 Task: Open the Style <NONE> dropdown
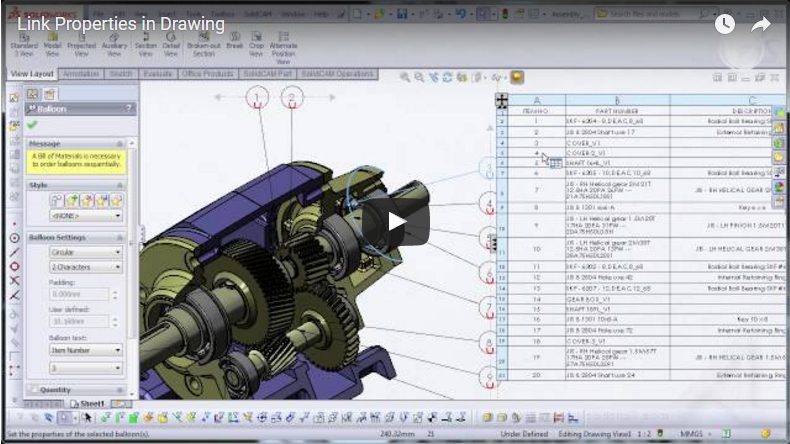click(x=86, y=216)
